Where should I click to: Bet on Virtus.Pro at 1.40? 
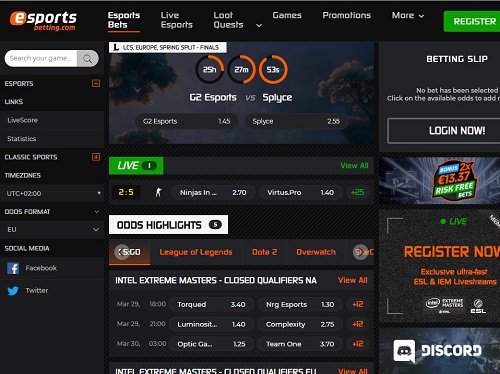301,192
